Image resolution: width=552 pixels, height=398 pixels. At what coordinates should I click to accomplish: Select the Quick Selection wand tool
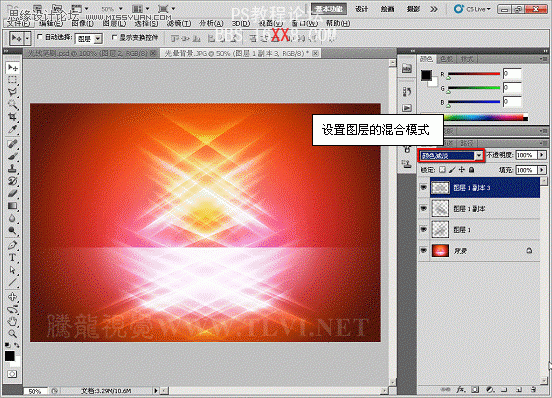pyautogui.click(x=13, y=105)
